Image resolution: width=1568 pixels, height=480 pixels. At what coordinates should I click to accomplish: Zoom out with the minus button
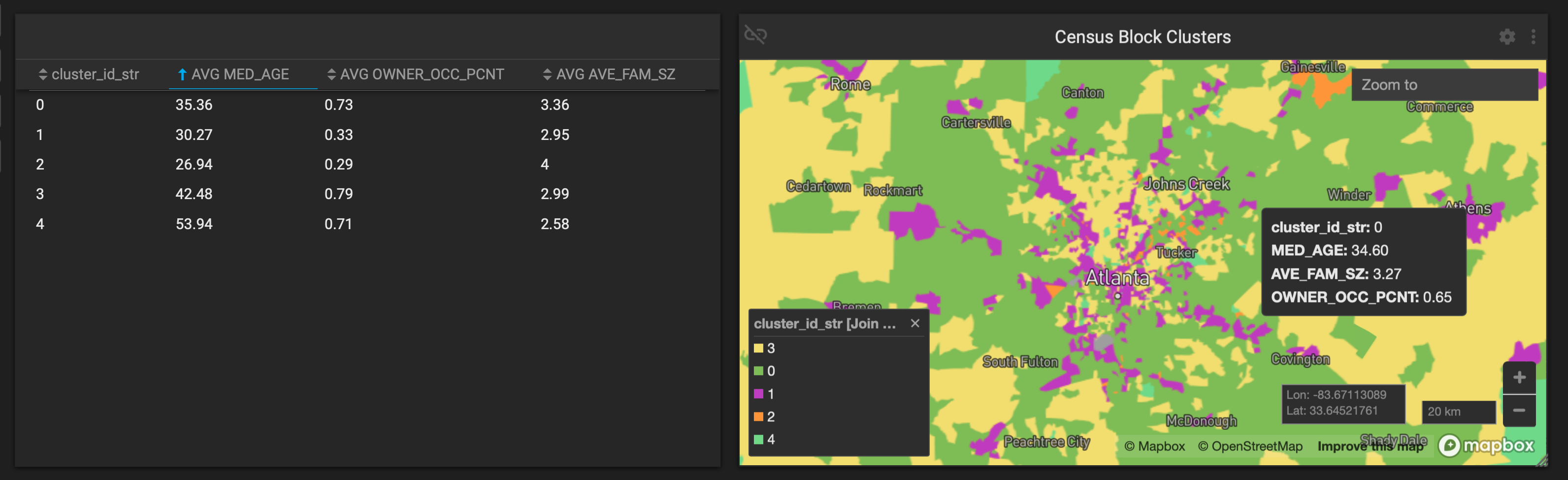click(1519, 411)
